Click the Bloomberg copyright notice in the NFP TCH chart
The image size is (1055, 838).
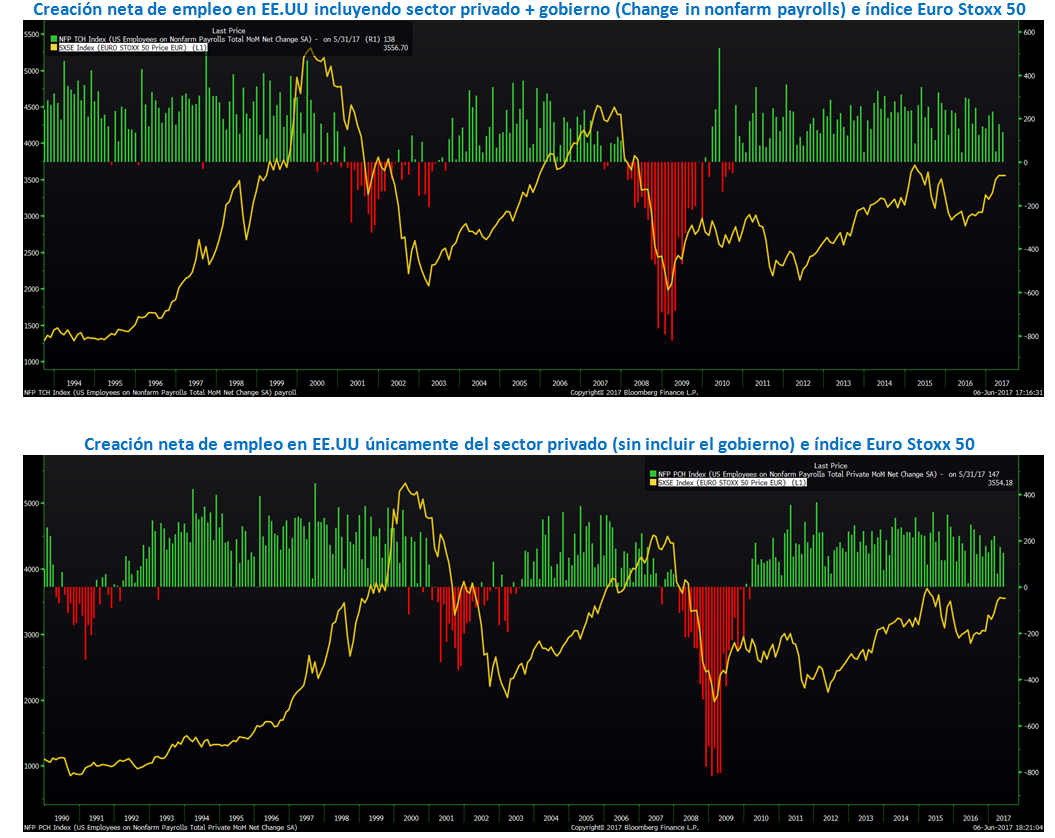[634, 392]
